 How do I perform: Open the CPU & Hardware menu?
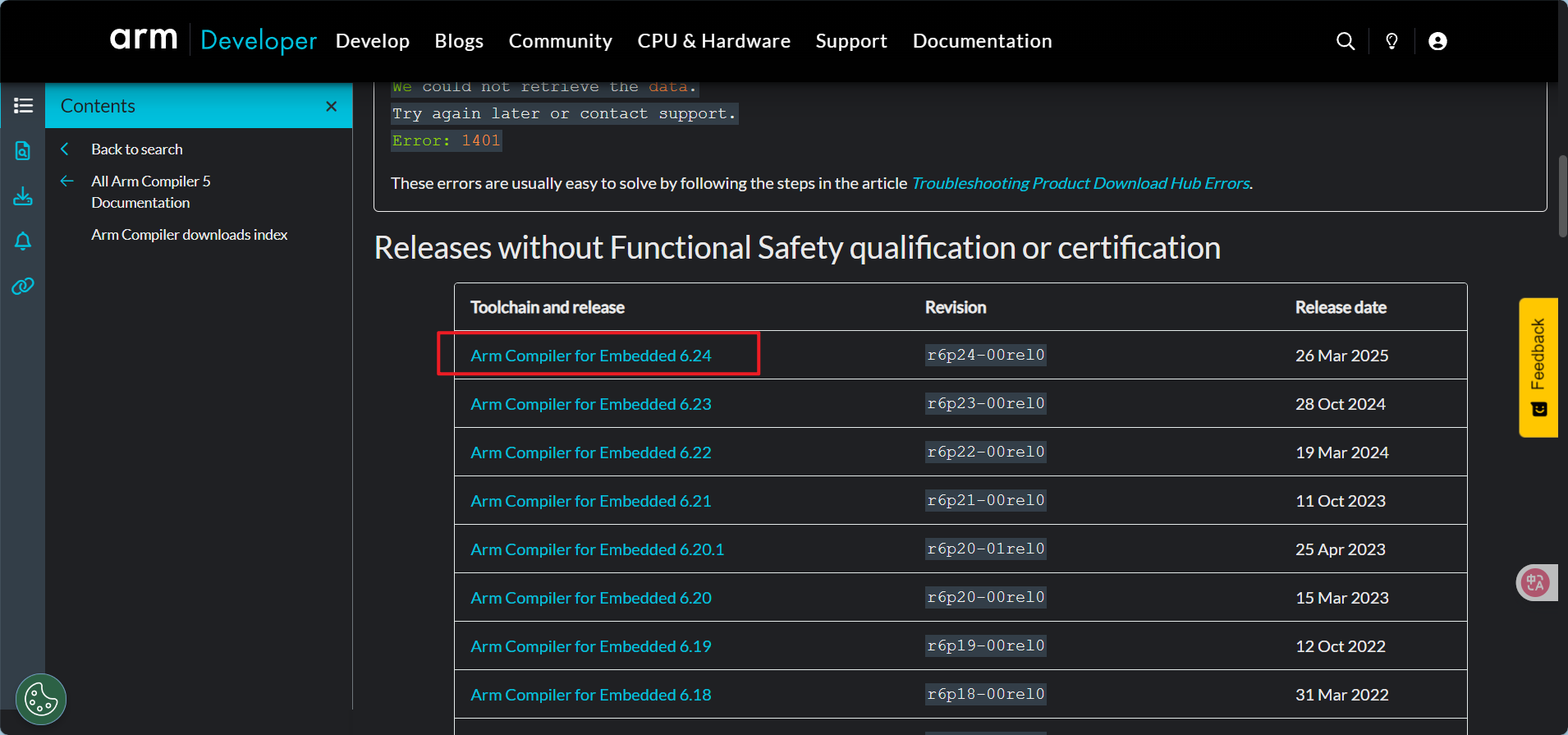(x=714, y=41)
